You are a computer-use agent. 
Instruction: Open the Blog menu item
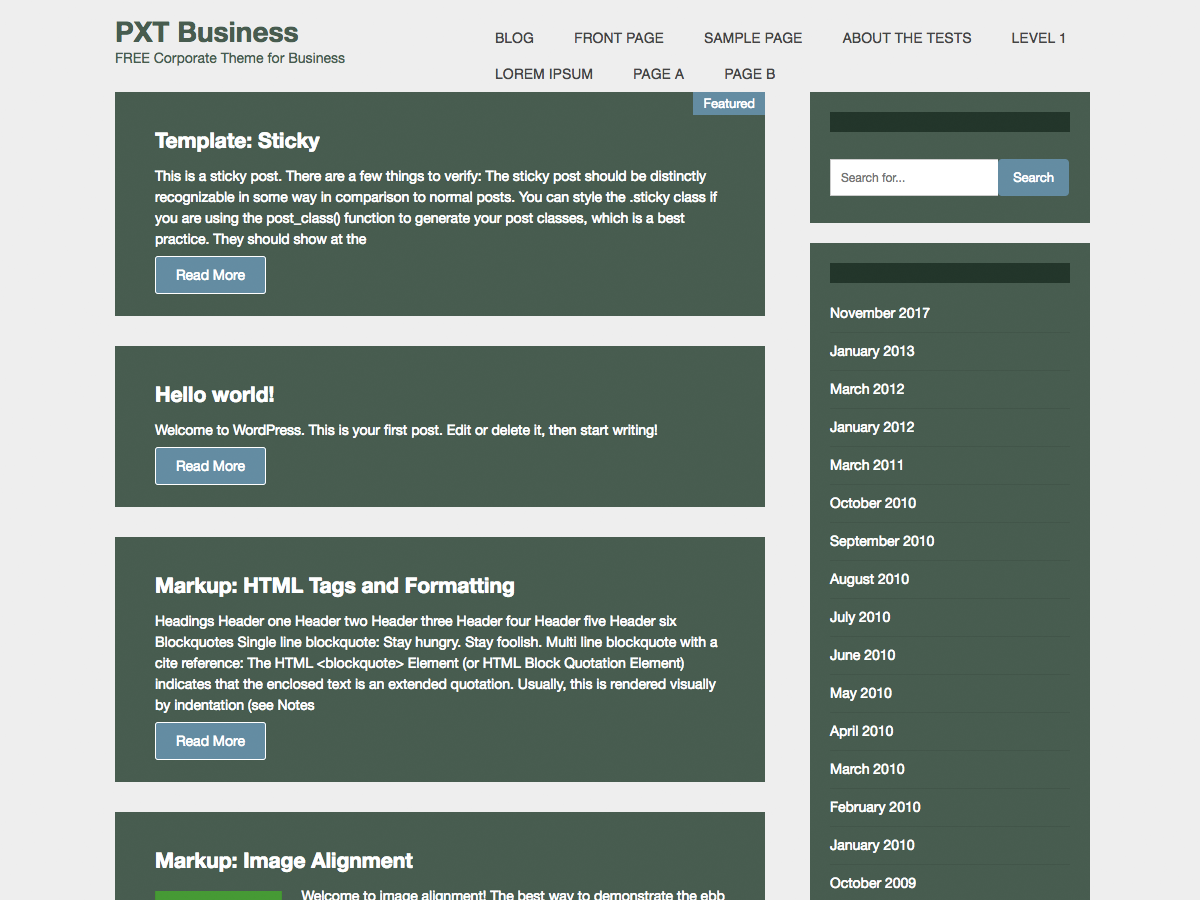point(514,38)
